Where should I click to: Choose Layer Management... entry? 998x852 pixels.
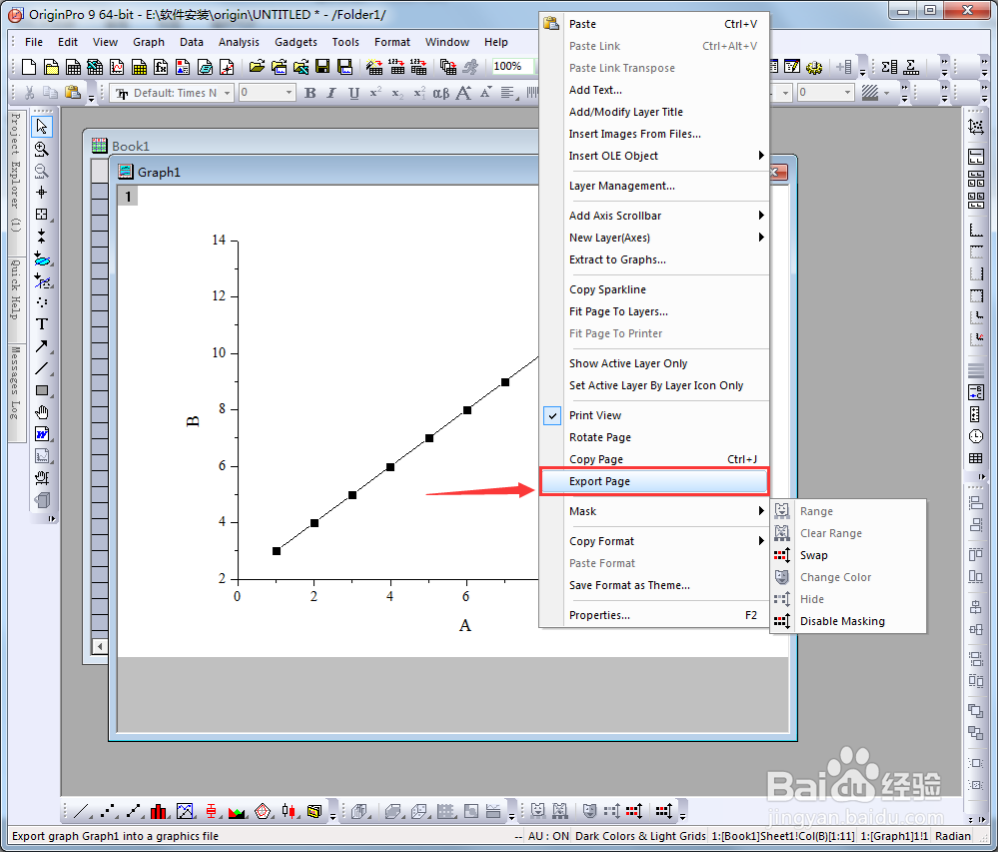(654, 186)
